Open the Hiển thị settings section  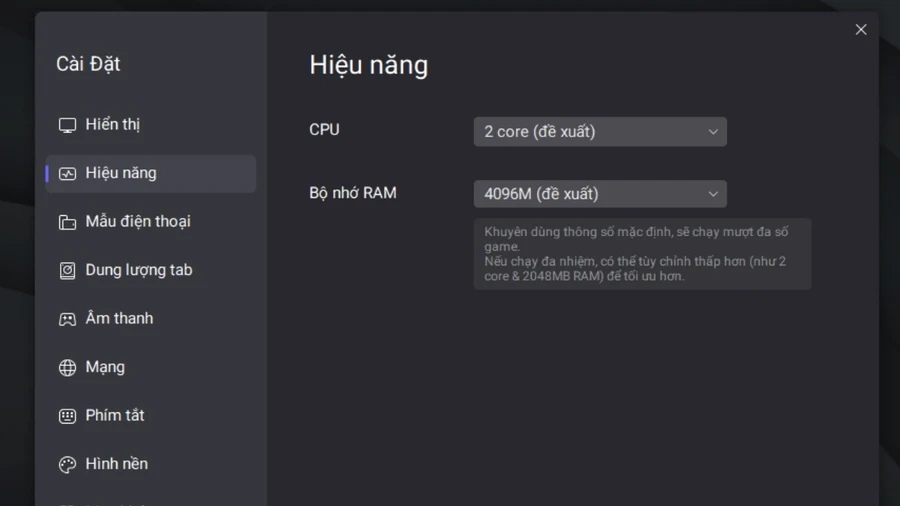tap(150, 125)
